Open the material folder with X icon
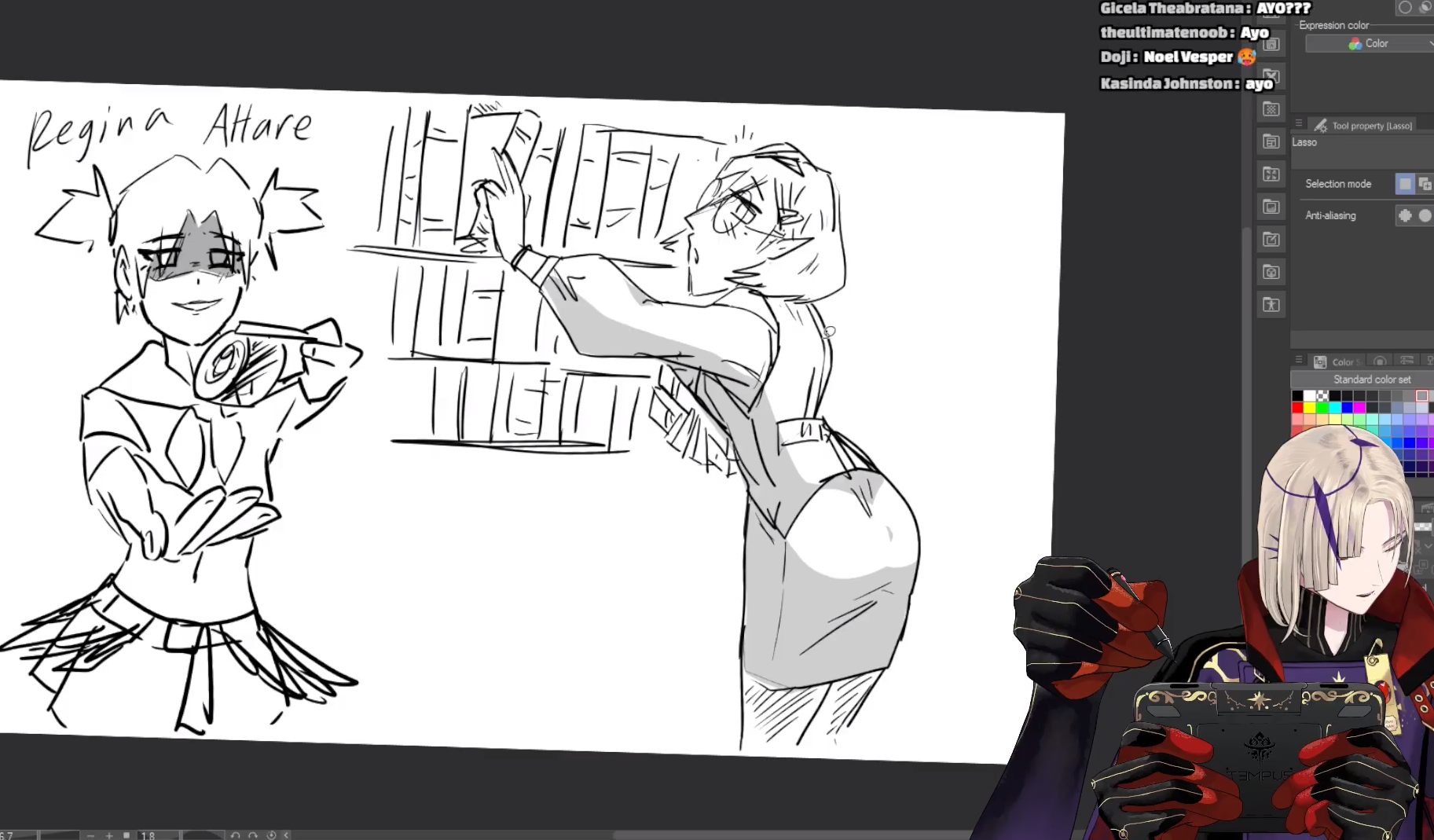The height and width of the screenshot is (840, 1434). (x=1271, y=76)
